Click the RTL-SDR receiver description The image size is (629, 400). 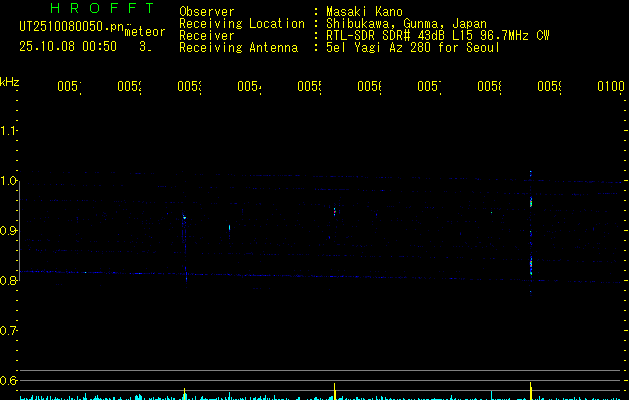pyautogui.click(x=438, y=36)
